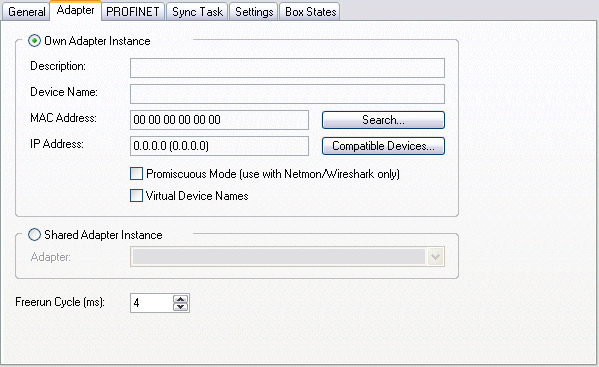Open Compatible Devices... dialog

pos(383,146)
